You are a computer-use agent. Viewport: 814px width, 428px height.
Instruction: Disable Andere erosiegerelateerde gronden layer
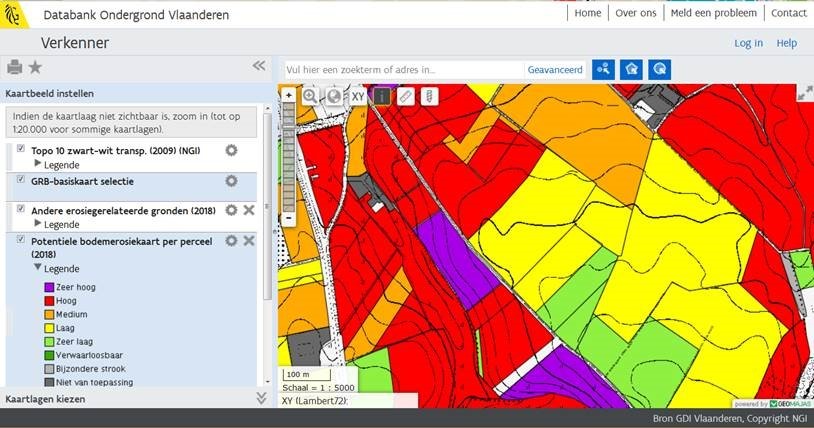click(x=21, y=209)
